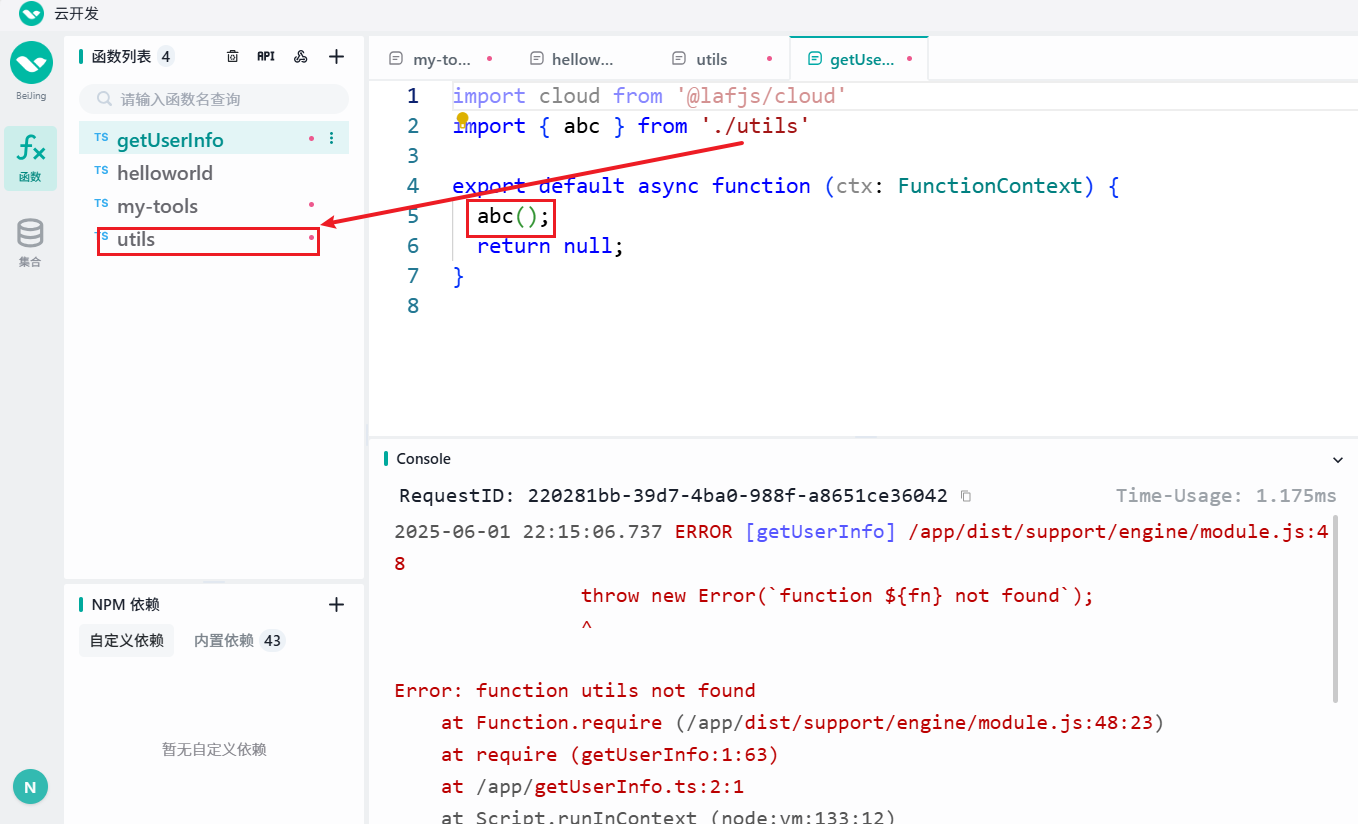Viewport: 1358px width, 824px height.
Task: Add an NPM dependency with plus icon
Action: [x=336, y=604]
